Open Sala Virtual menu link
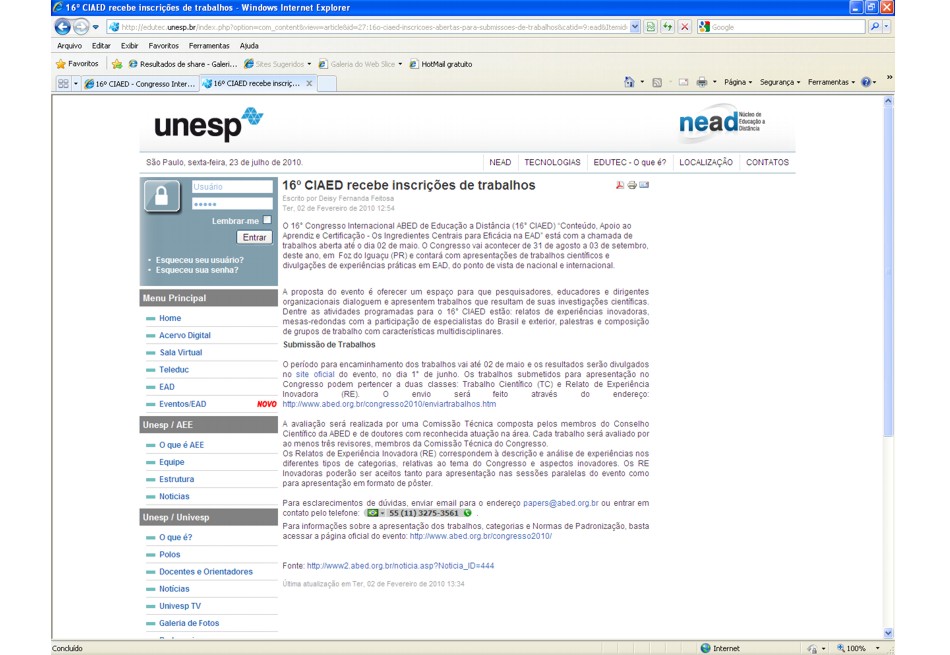The width and height of the screenshot is (950, 655). [x=181, y=352]
